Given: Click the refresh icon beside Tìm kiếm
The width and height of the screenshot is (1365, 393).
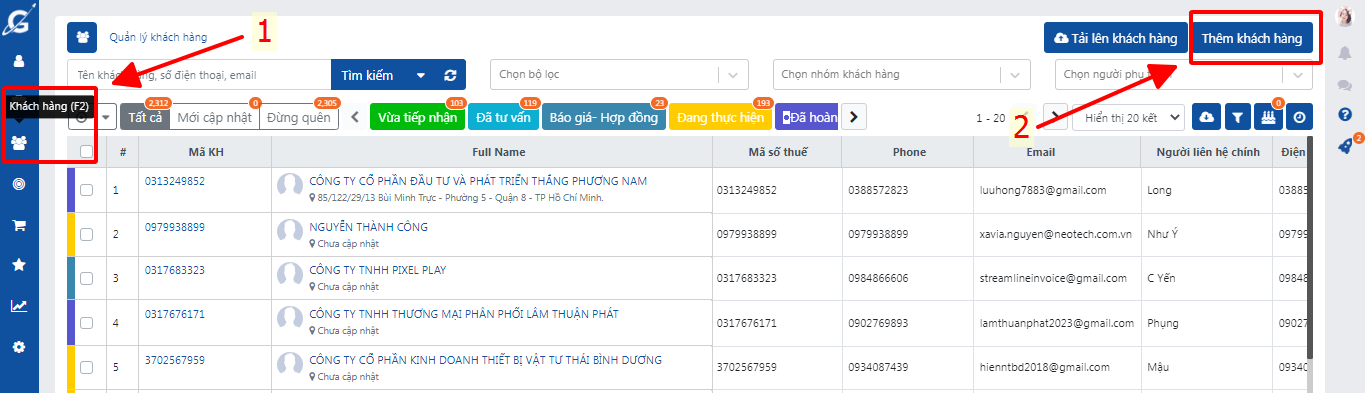Looking at the screenshot, I should [451, 75].
